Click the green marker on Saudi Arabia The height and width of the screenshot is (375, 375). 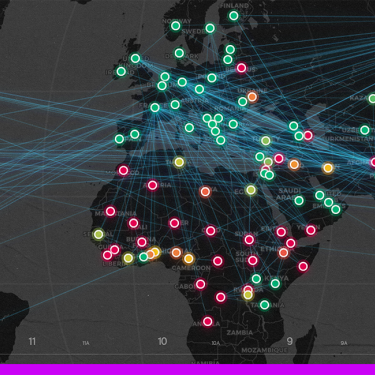(299, 200)
